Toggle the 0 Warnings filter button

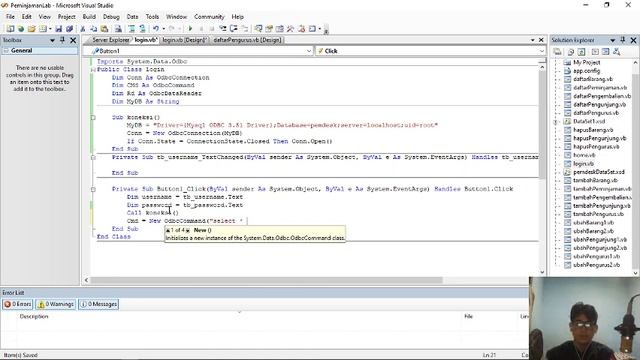56,304
